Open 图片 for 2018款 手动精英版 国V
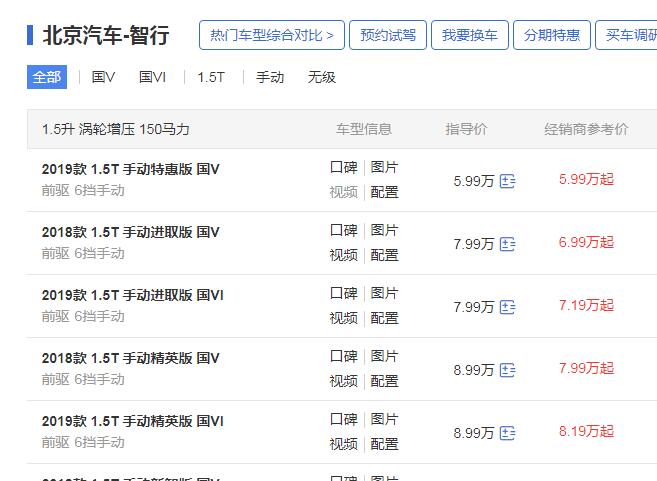The image size is (657, 481). coord(384,356)
